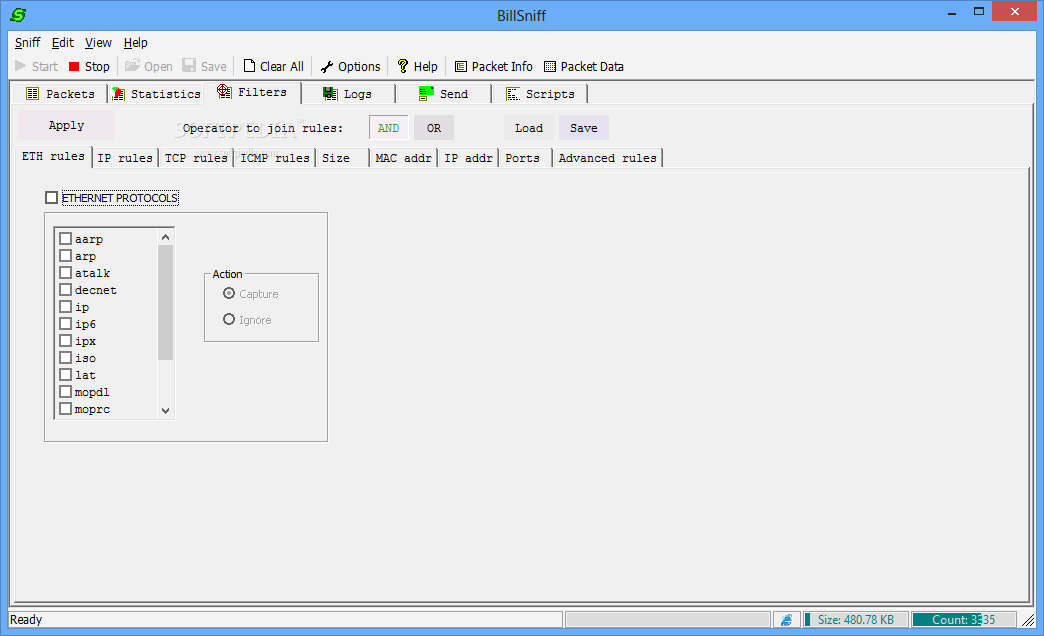Viewport: 1044px width, 636px height.
Task: Check the ip protocol box
Action: tap(65, 306)
